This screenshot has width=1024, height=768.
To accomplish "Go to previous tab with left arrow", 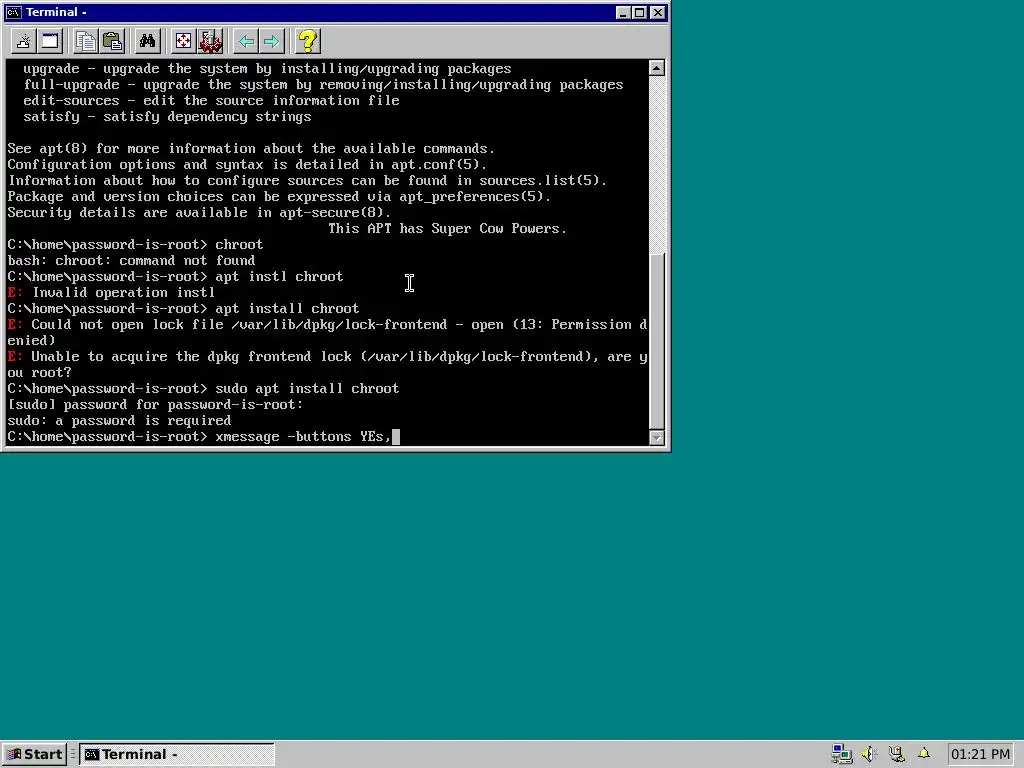I will pos(246,42).
